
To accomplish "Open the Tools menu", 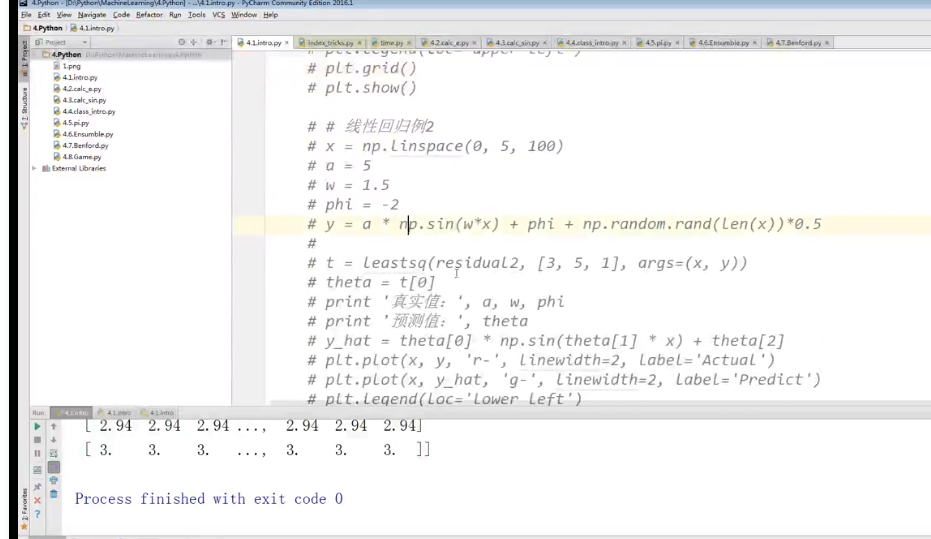I will click(197, 15).
